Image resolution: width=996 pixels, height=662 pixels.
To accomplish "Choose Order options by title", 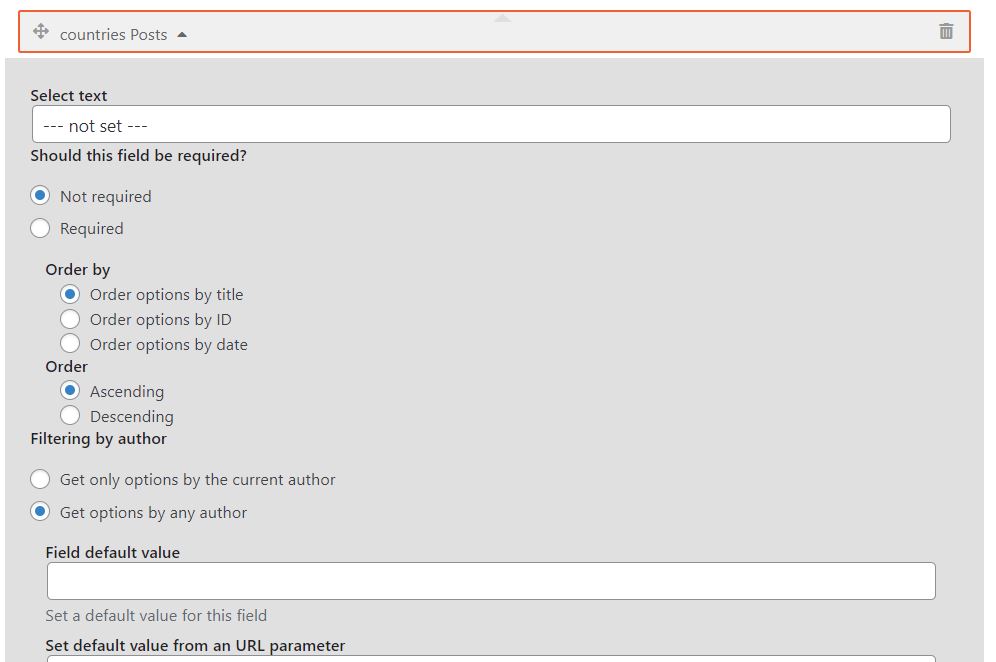I will tap(70, 294).
